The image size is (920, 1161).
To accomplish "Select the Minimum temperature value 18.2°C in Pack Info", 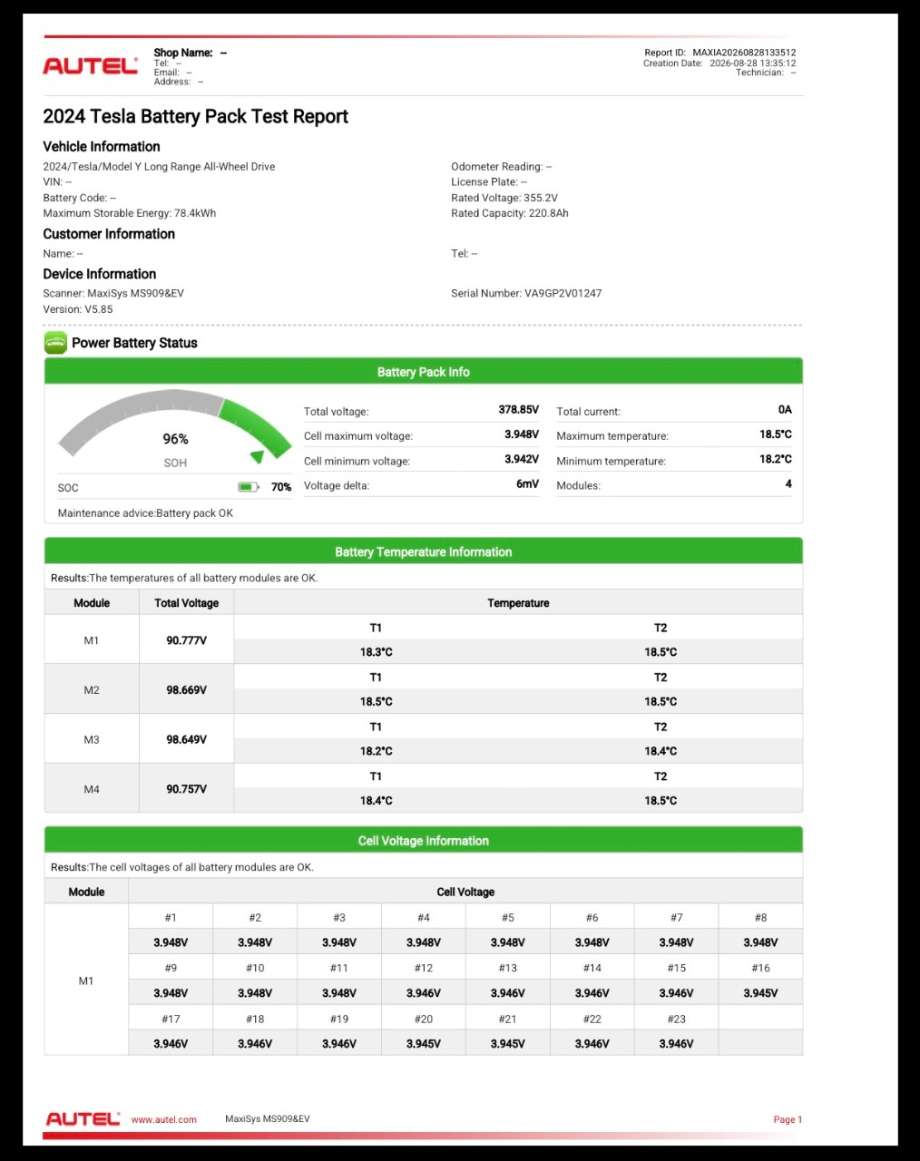I will tap(775, 459).
